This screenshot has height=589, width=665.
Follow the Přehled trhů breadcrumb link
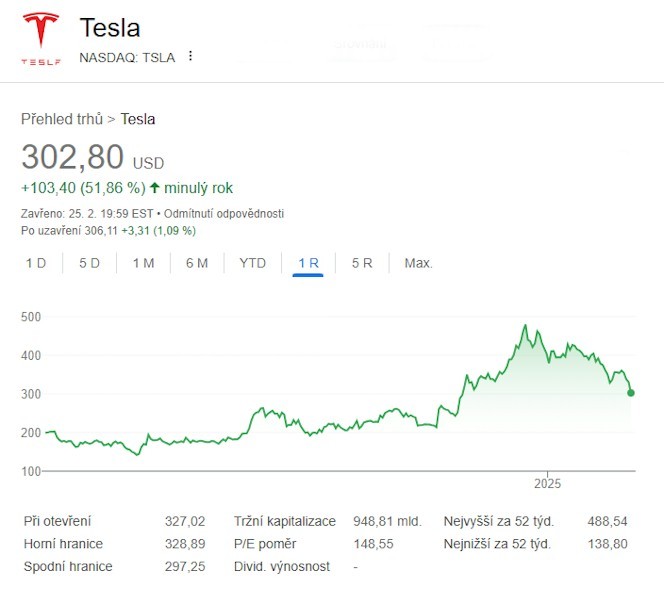tap(62, 119)
